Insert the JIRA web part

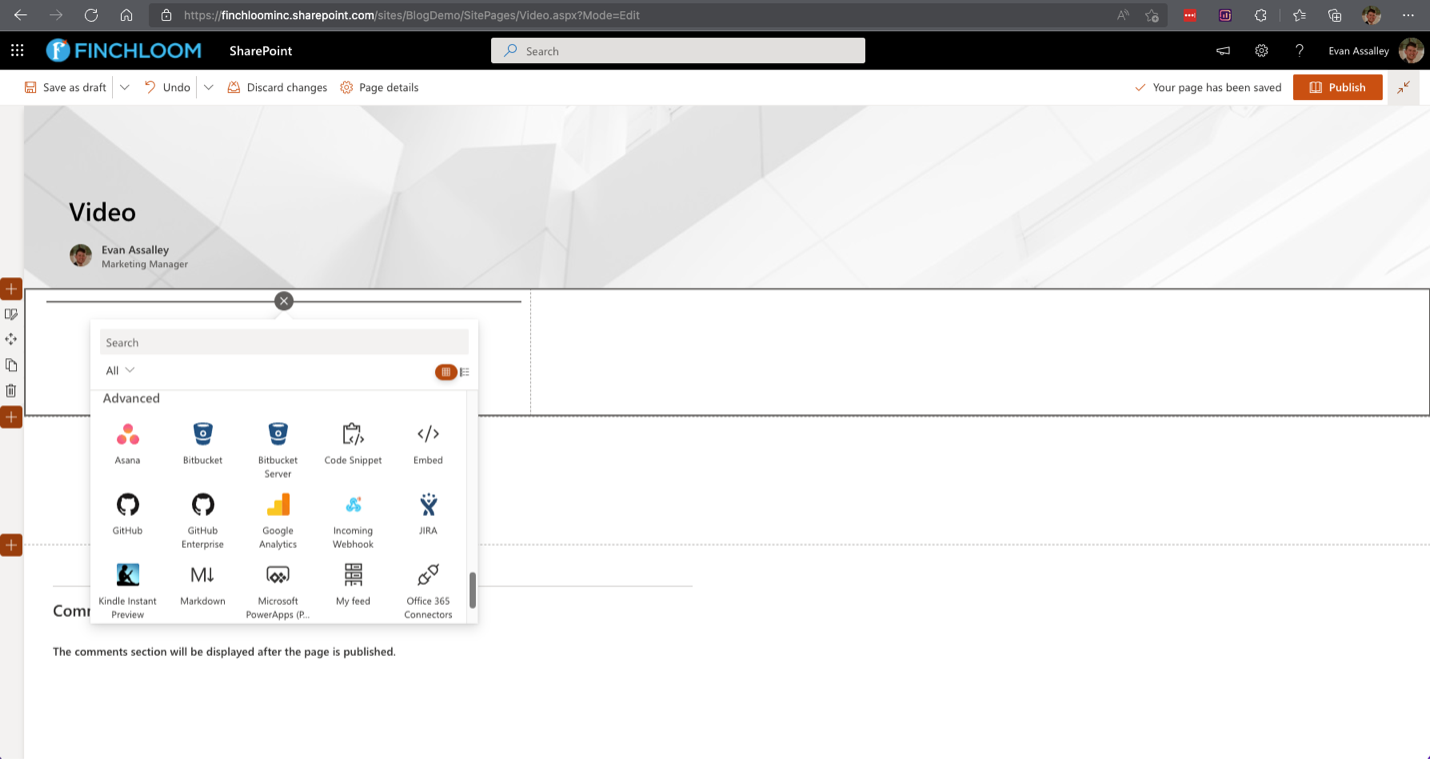pyautogui.click(x=428, y=514)
